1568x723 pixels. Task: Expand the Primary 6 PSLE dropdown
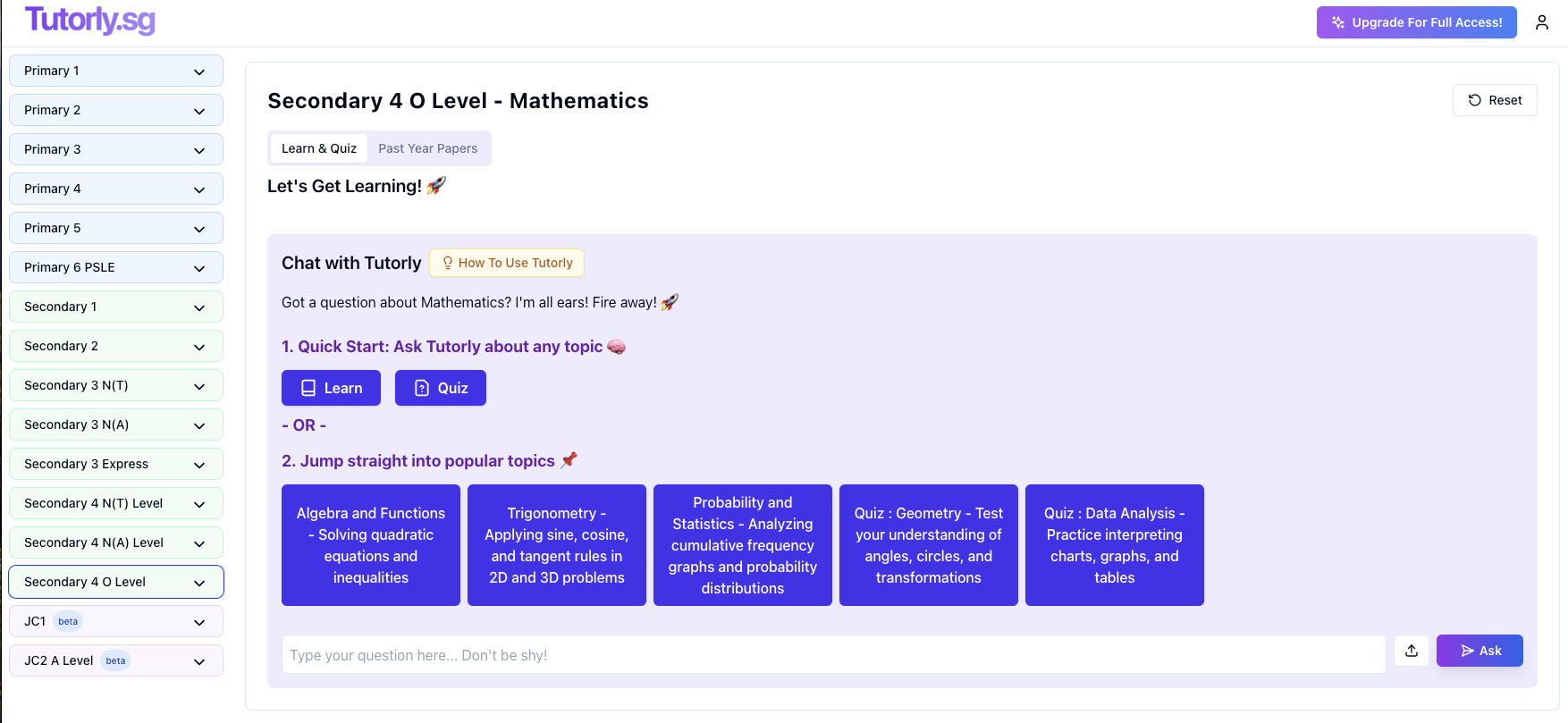[116, 267]
